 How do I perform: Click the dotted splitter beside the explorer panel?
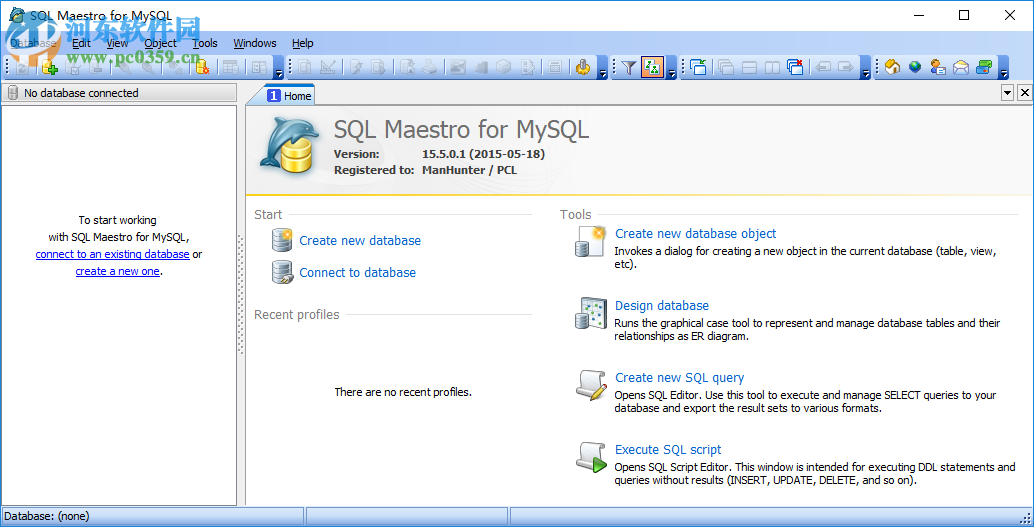[241, 295]
